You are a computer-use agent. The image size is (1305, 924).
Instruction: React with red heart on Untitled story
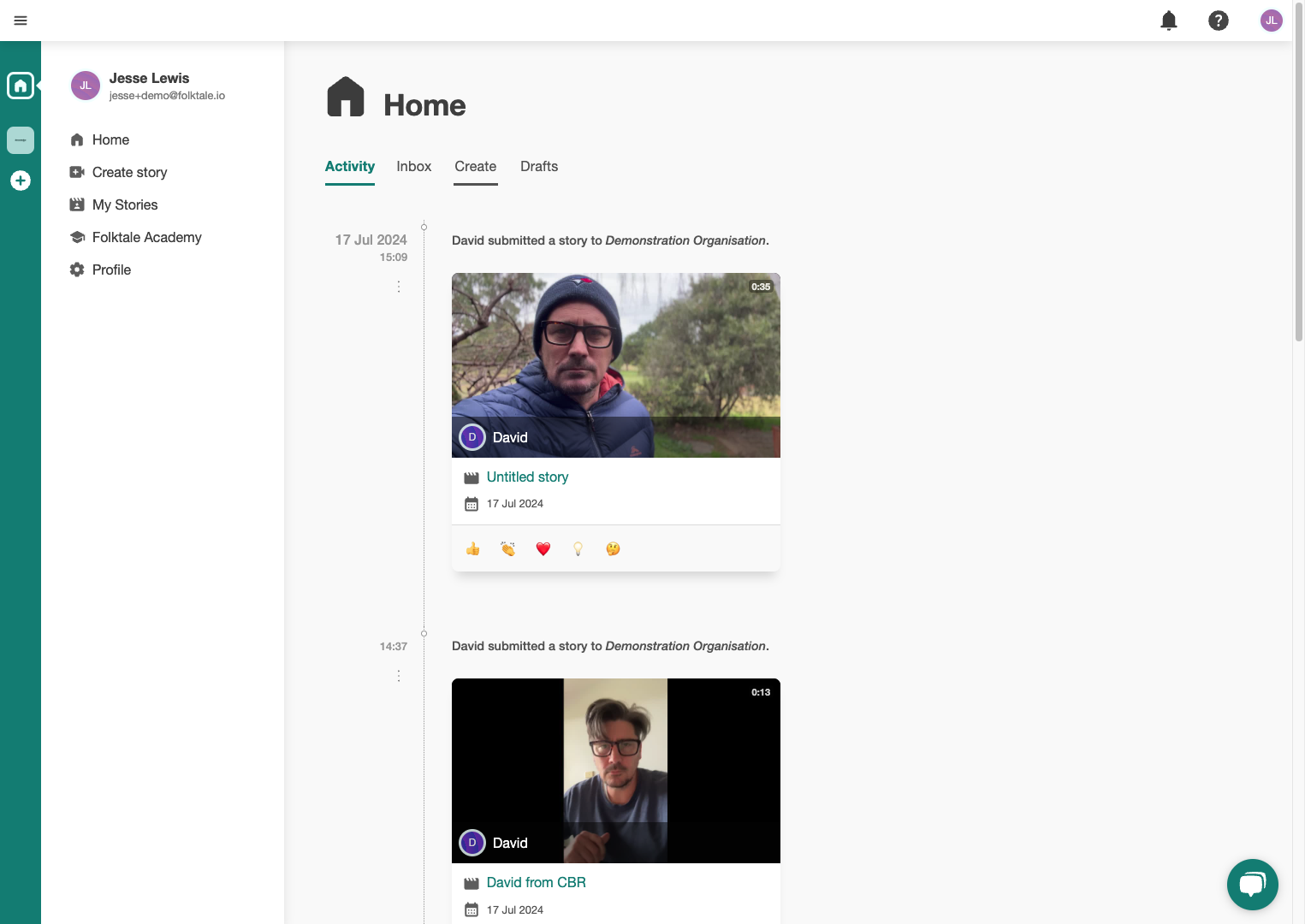point(543,549)
